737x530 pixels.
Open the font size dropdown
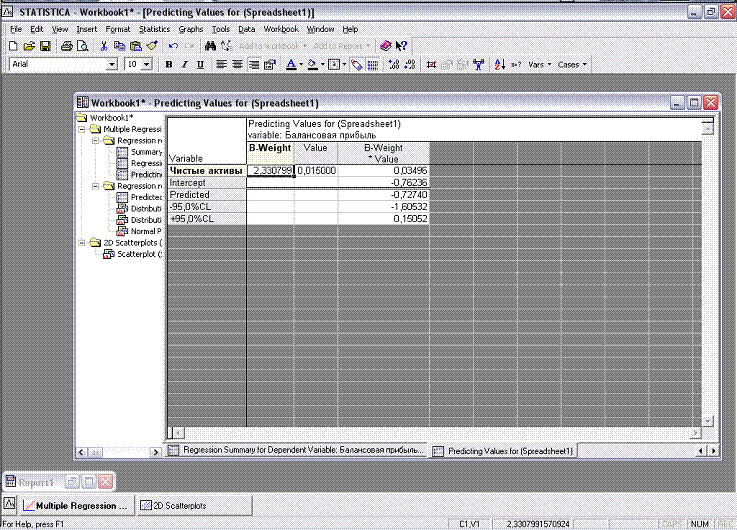pos(146,64)
